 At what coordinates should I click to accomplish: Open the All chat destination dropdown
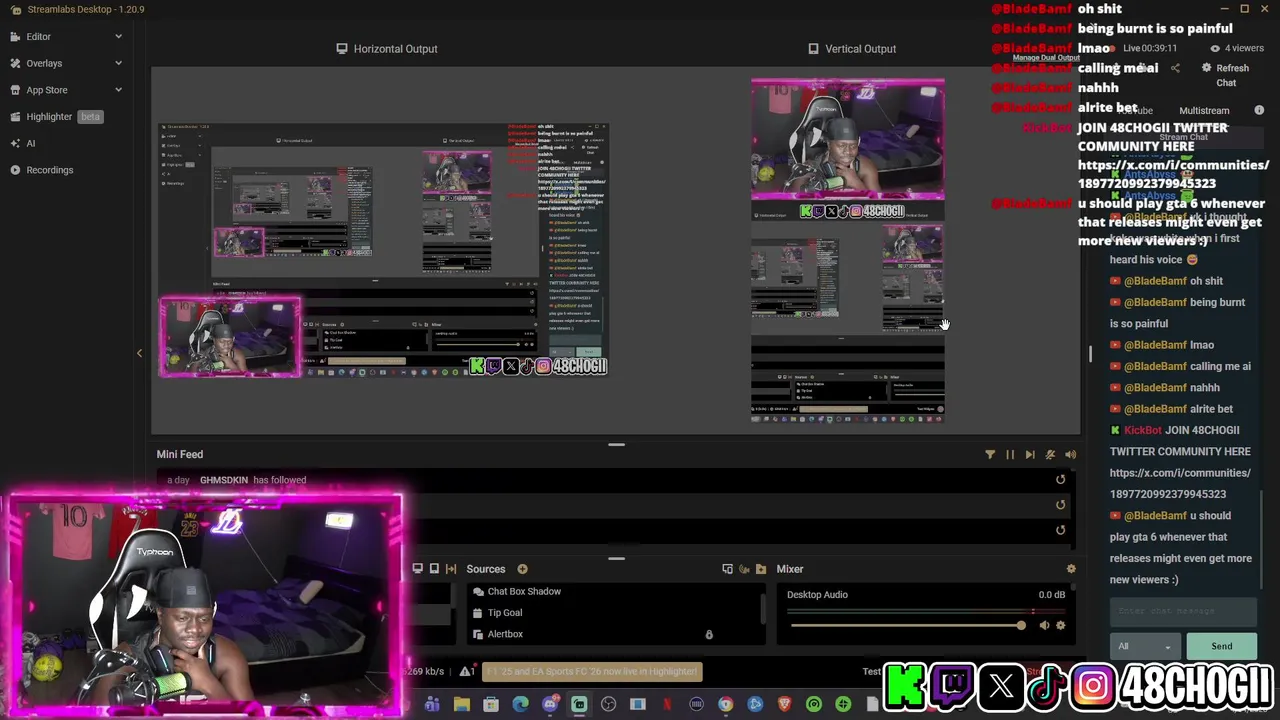[1146, 646]
